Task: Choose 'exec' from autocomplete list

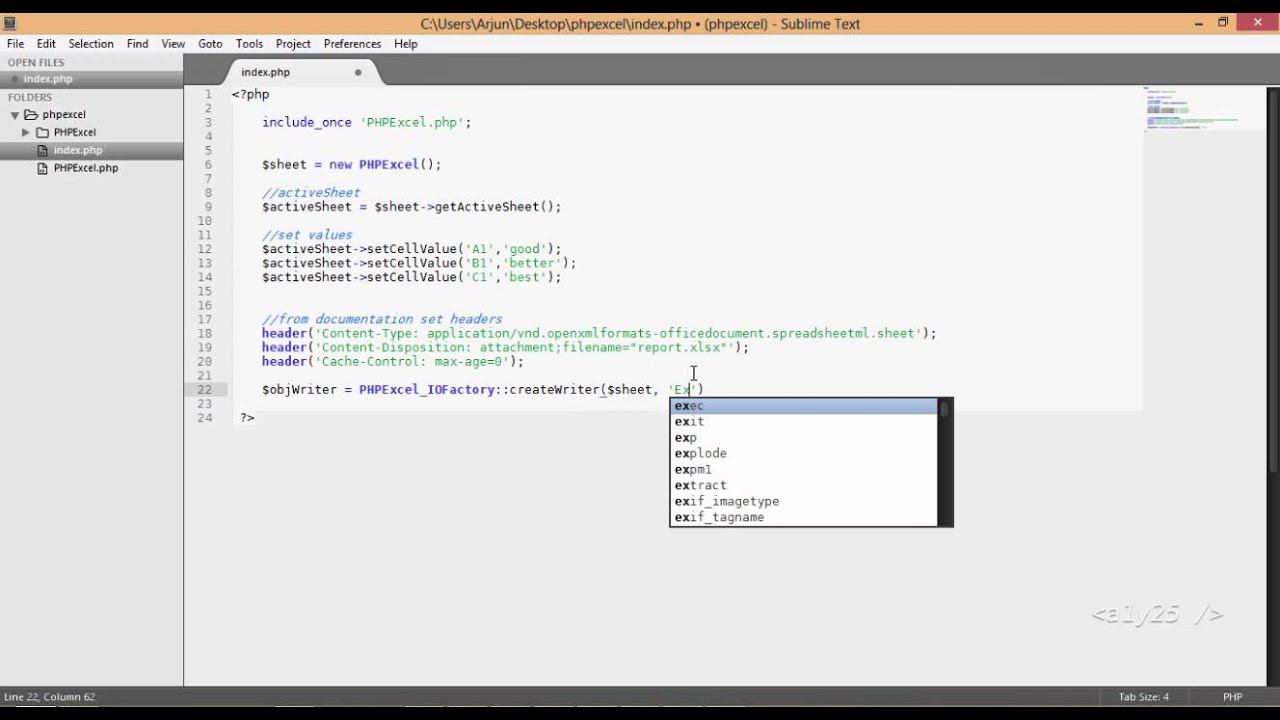Action: [804, 406]
